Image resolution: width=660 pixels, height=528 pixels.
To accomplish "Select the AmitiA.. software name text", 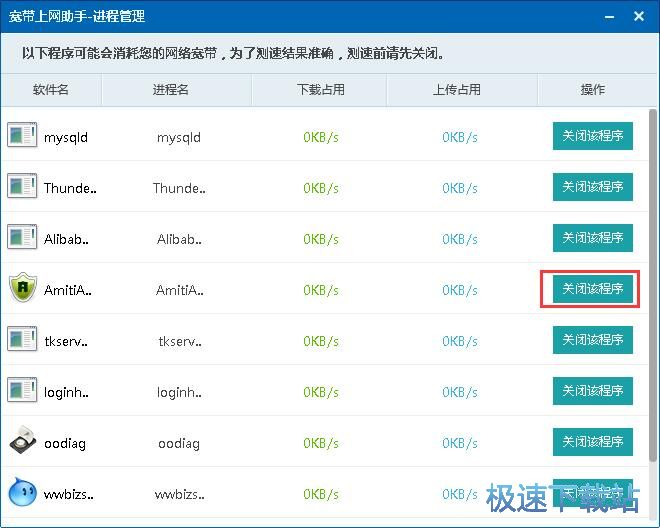I will (x=67, y=290).
